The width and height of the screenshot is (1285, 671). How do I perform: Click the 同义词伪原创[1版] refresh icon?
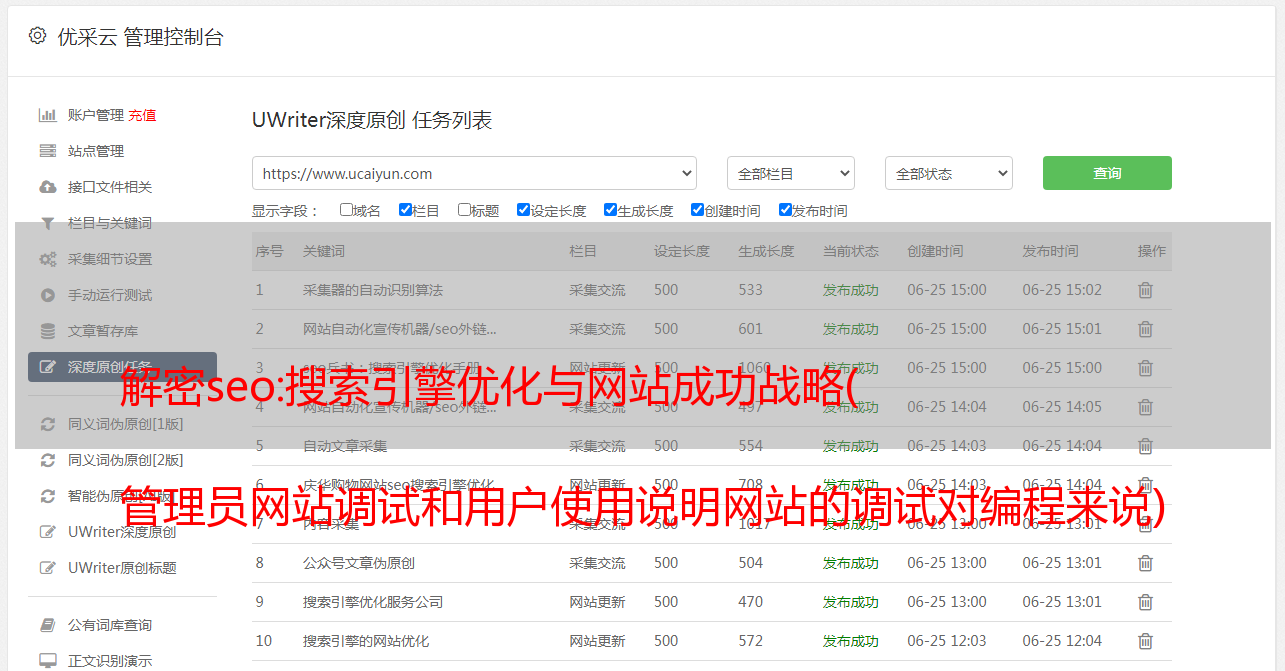[x=47, y=424]
